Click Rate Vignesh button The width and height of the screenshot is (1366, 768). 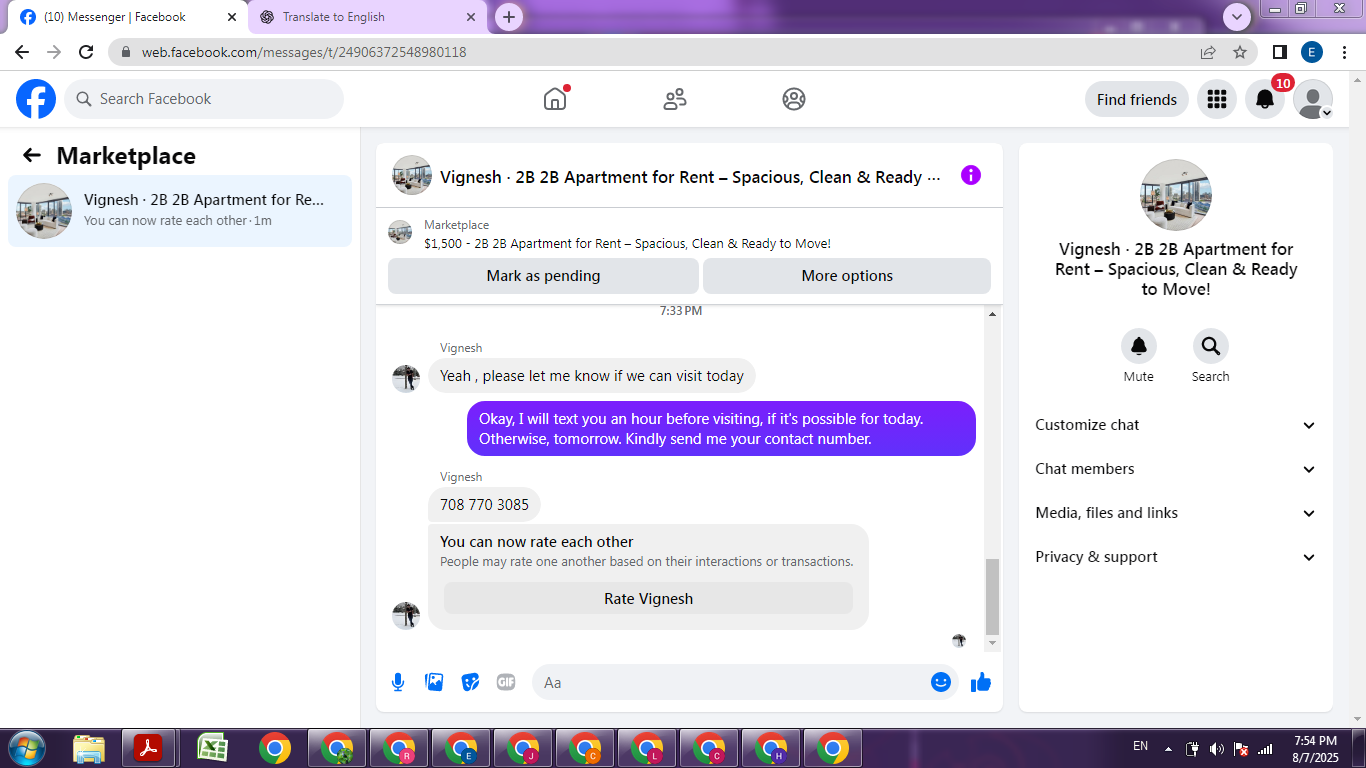click(648, 599)
